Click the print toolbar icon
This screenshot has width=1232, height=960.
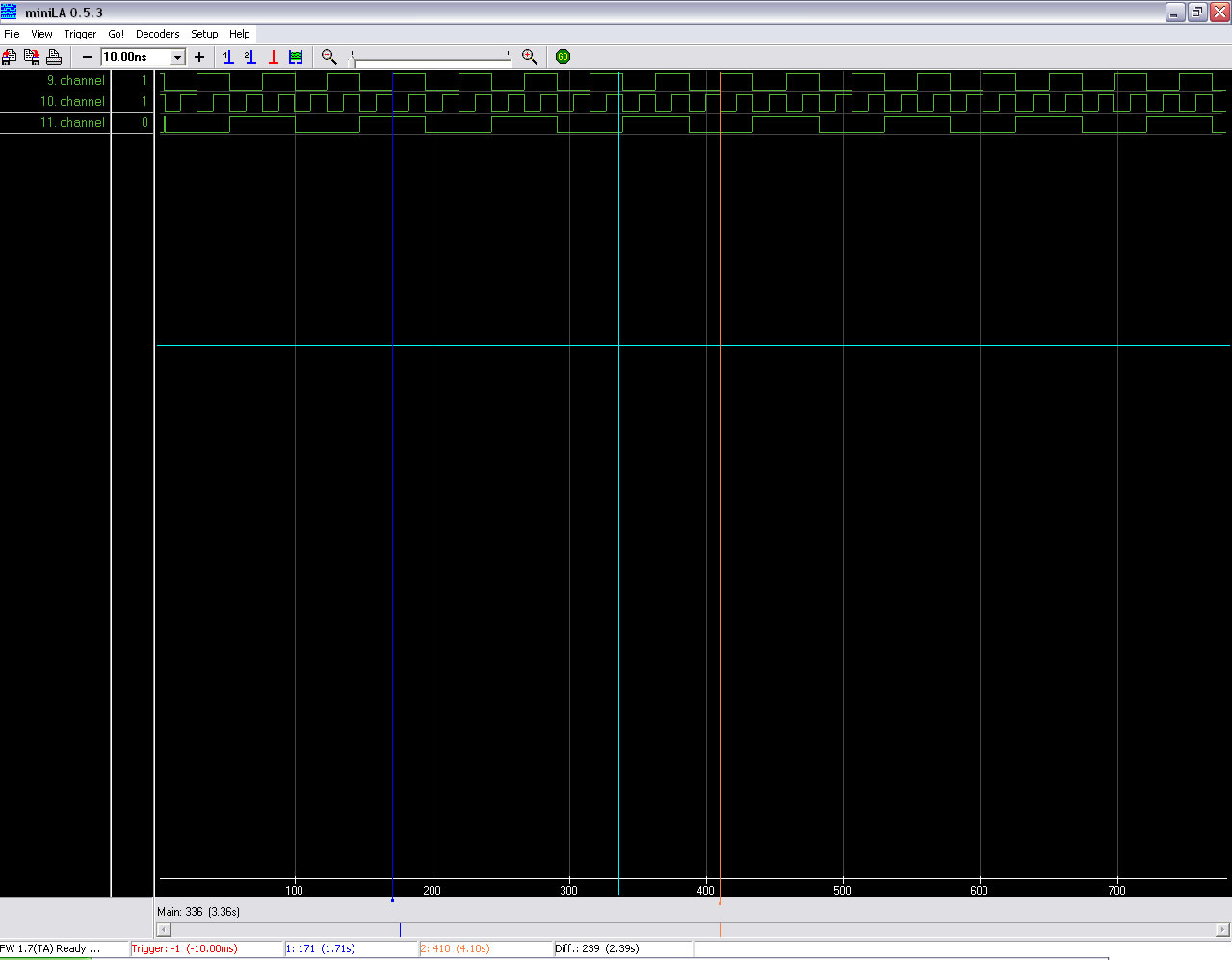(x=54, y=57)
